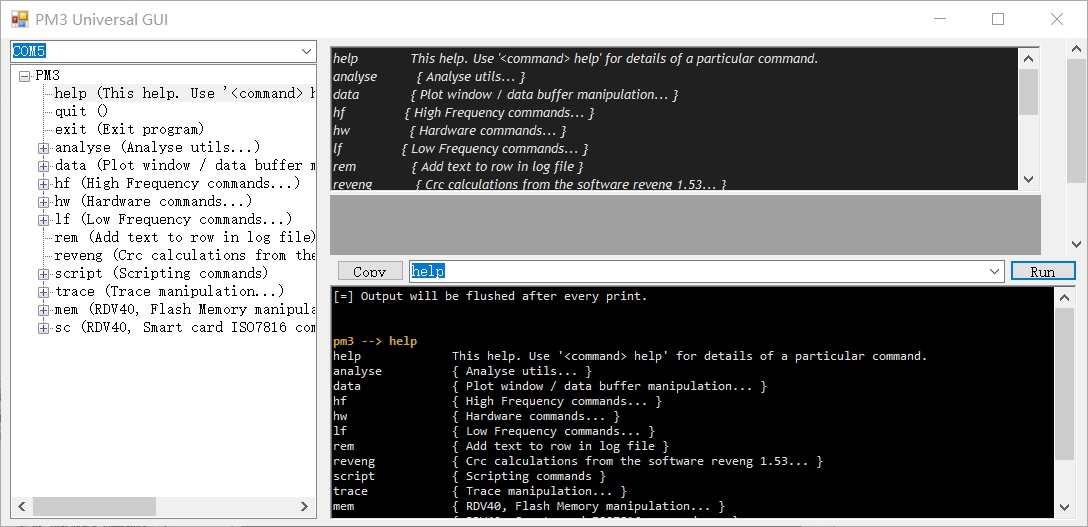Select the help tree item
Image resolution: width=1088 pixels, height=527 pixels.
tap(185, 94)
